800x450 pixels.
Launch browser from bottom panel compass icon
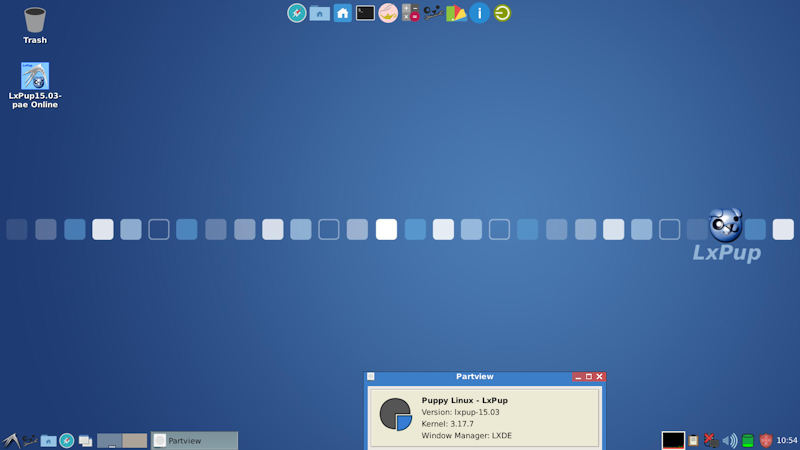pyautogui.click(x=67, y=441)
